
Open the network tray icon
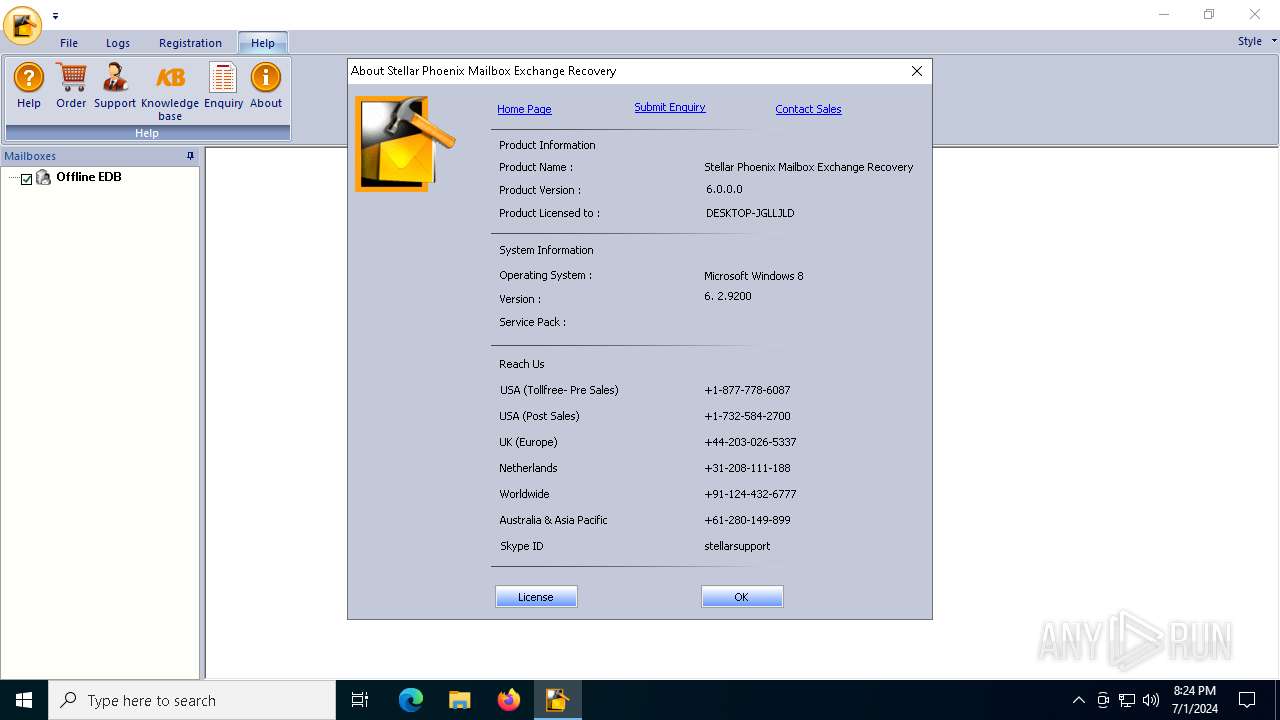[x=1127, y=700]
